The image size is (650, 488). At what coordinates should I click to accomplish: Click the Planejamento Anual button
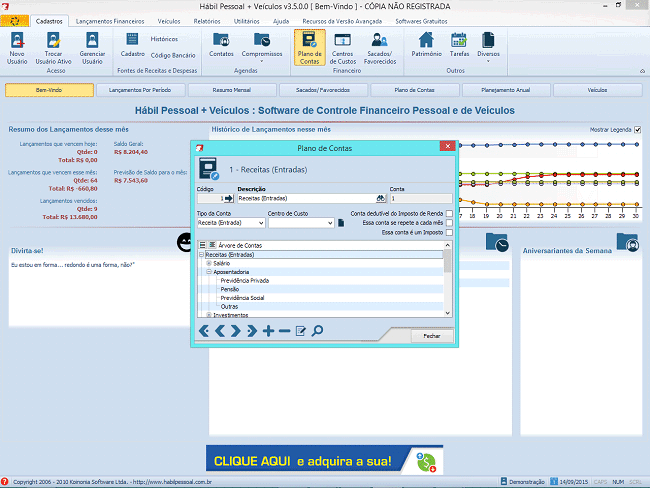[506, 90]
